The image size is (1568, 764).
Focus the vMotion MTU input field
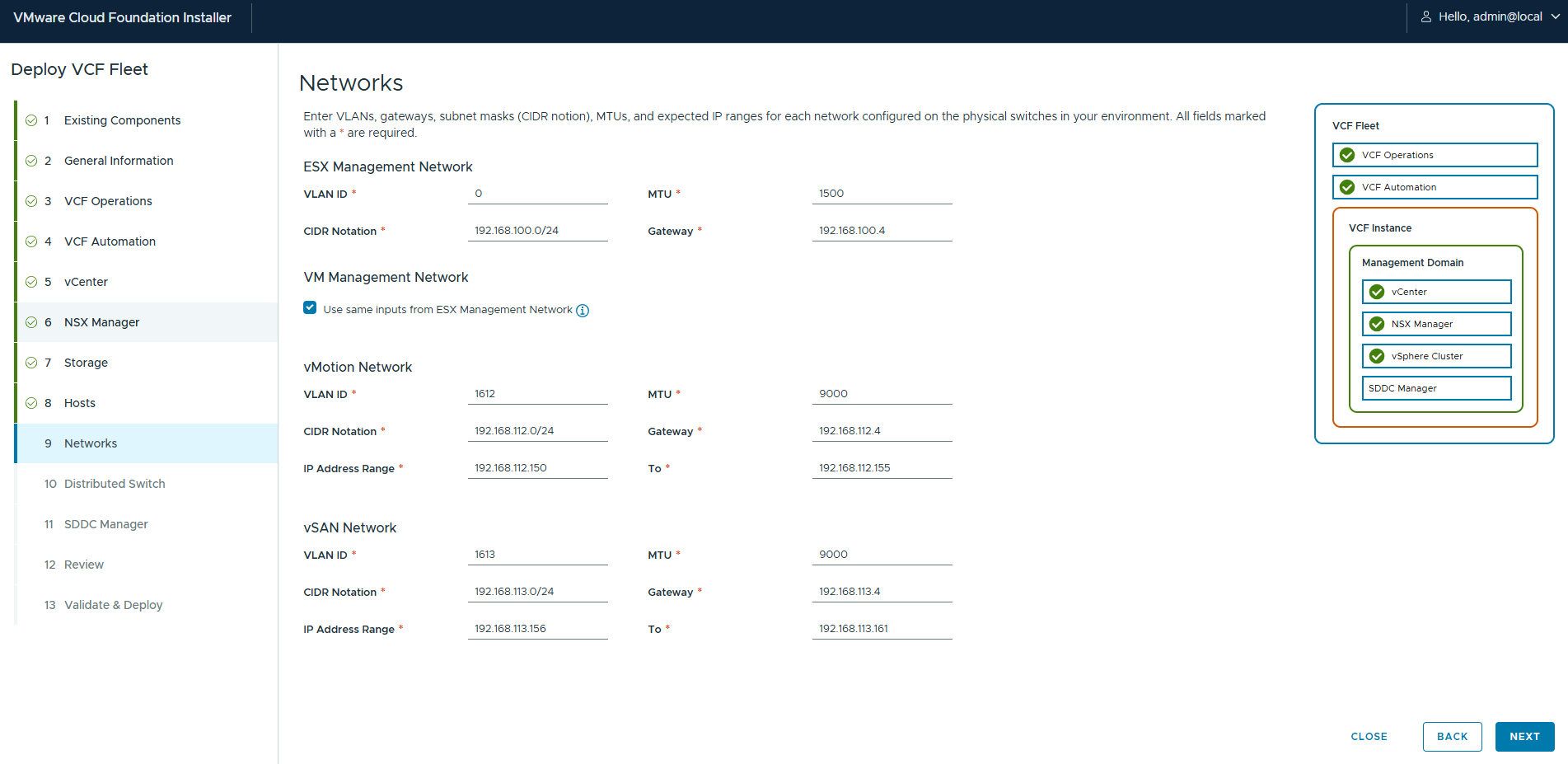tap(882, 394)
